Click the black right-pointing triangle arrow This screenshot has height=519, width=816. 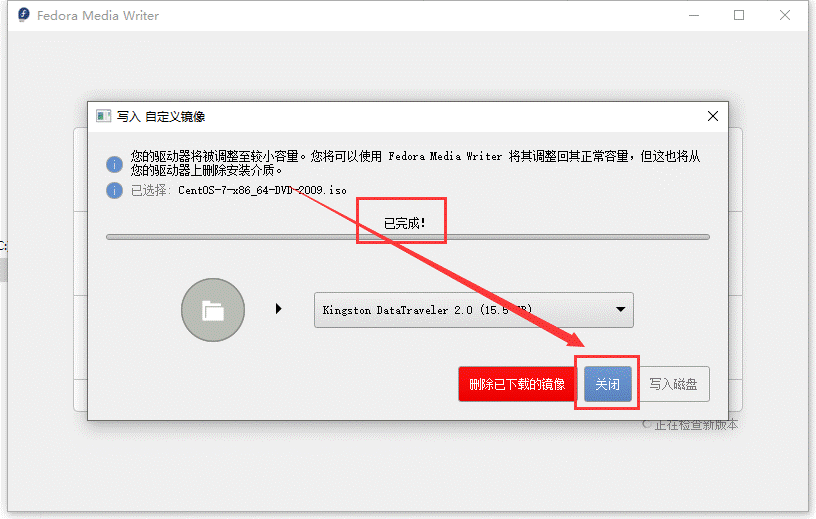click(279, 309)
